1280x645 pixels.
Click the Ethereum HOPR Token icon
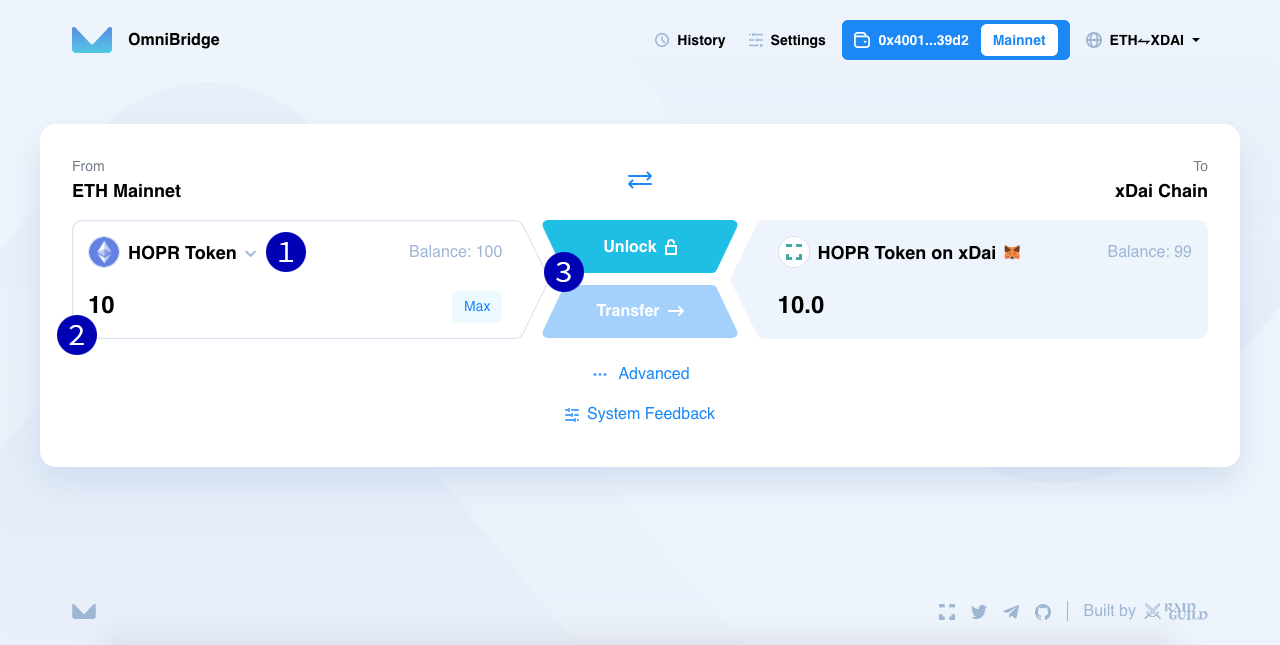[x=104, y=252]
